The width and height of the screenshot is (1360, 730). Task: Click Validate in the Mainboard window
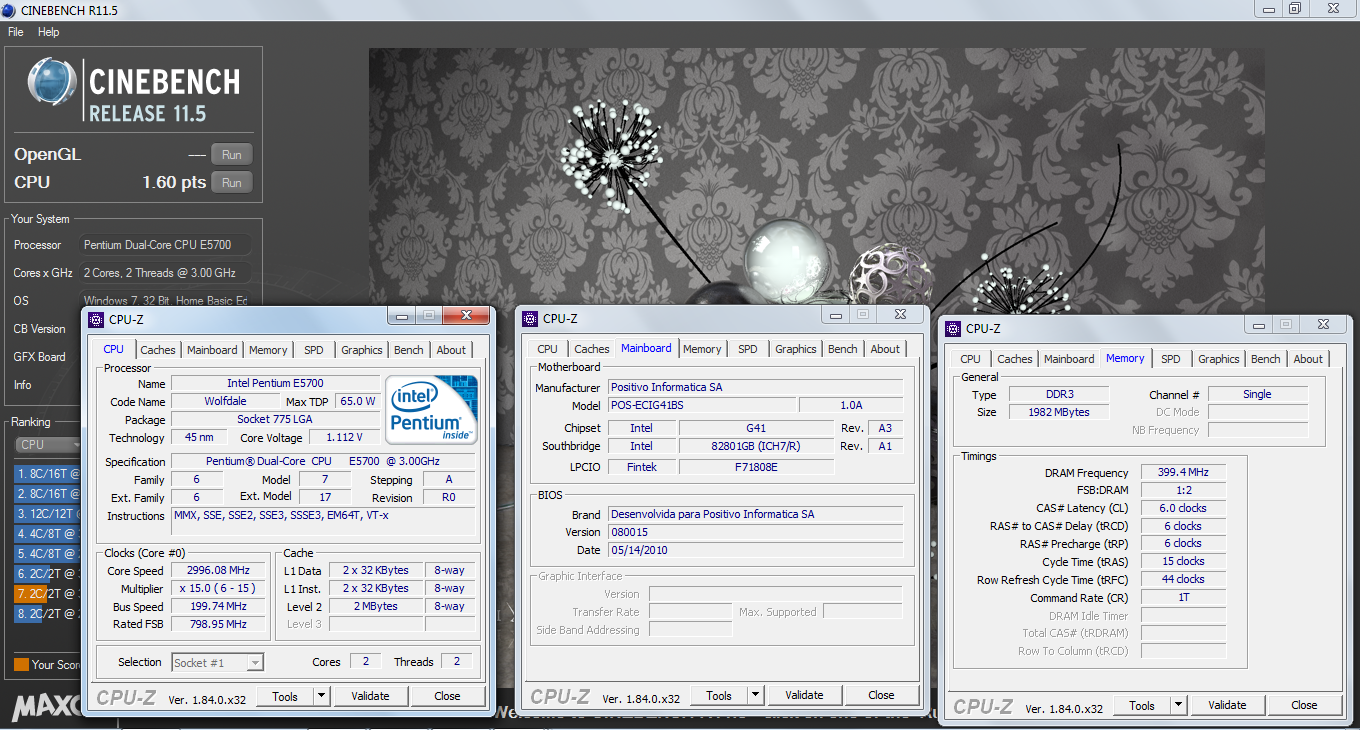click(805, 695)
